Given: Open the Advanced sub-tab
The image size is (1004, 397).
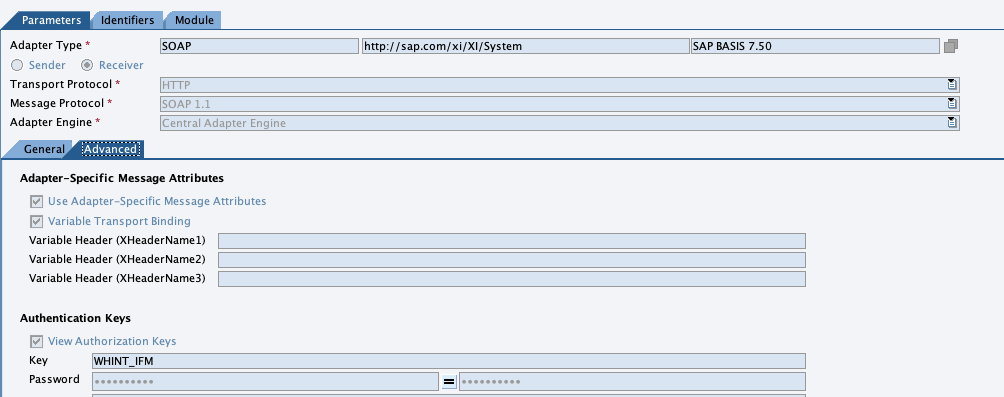Looking at the screenshot, I should 110,149.
